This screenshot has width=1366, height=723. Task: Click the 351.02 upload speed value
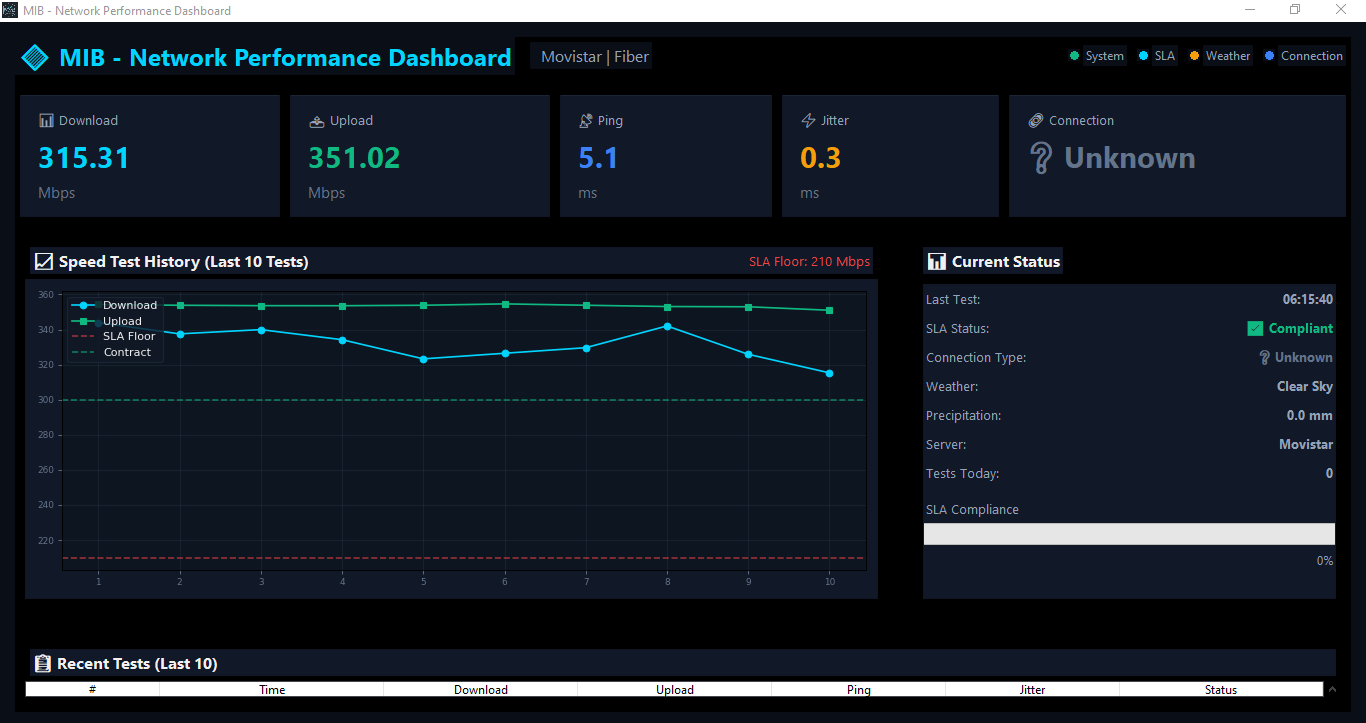(x=354, y=158)
